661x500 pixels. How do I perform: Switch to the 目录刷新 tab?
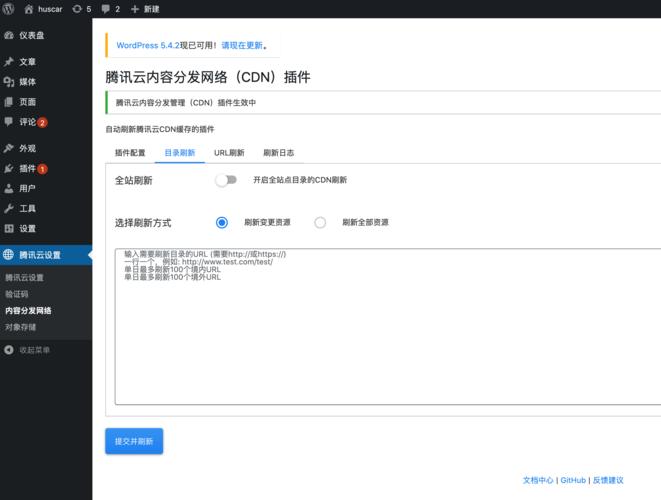point(180,153)
